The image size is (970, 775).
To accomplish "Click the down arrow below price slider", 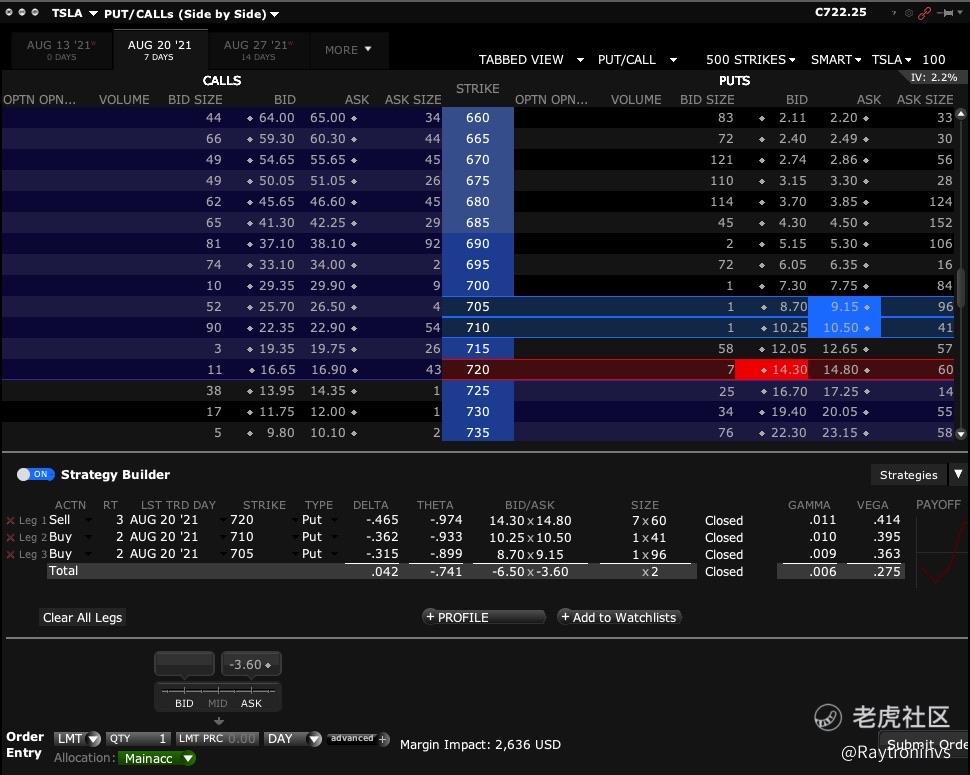I will [x=218, y=721].
